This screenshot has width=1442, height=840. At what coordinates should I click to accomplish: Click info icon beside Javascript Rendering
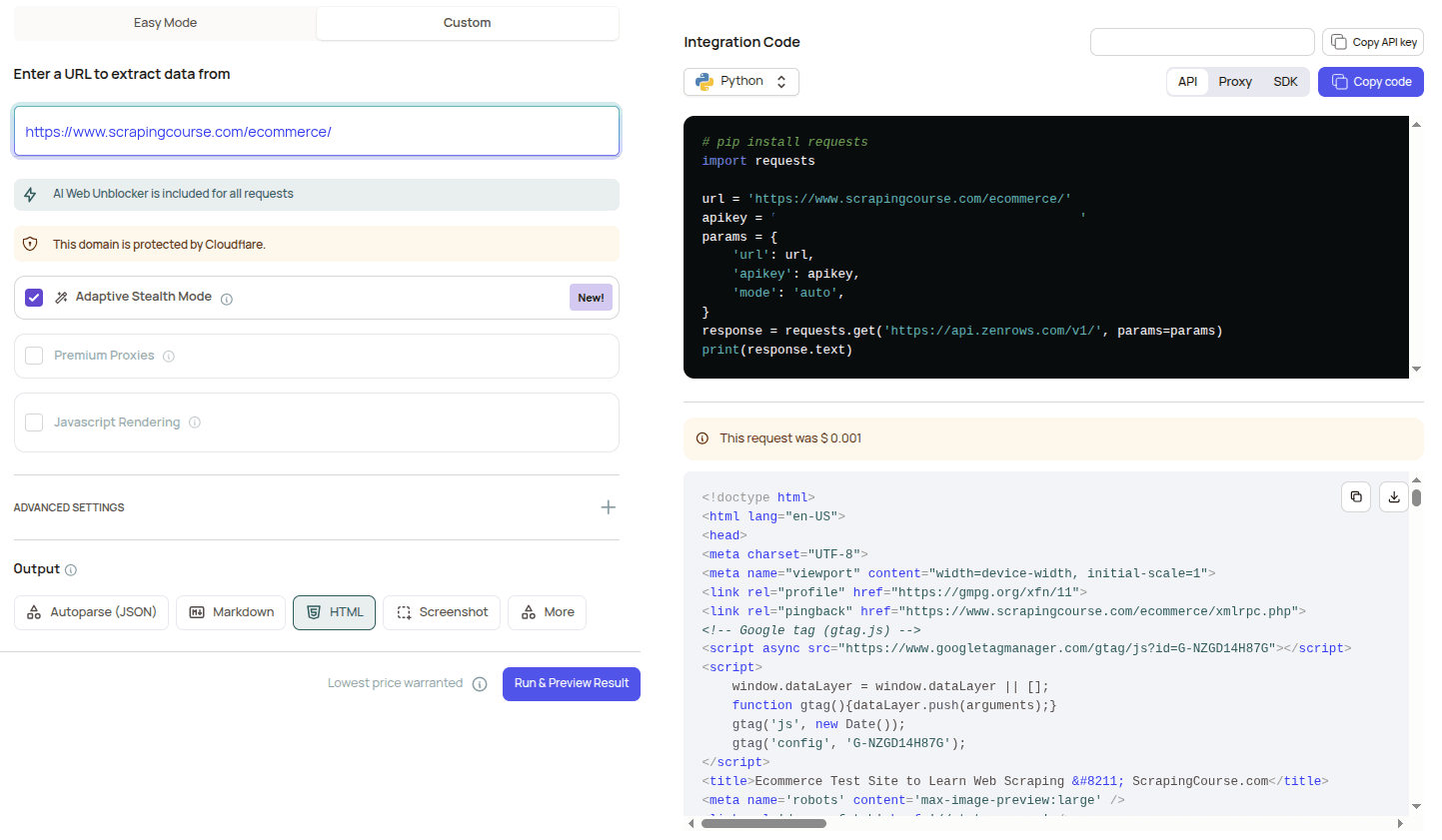coord(195,422)
